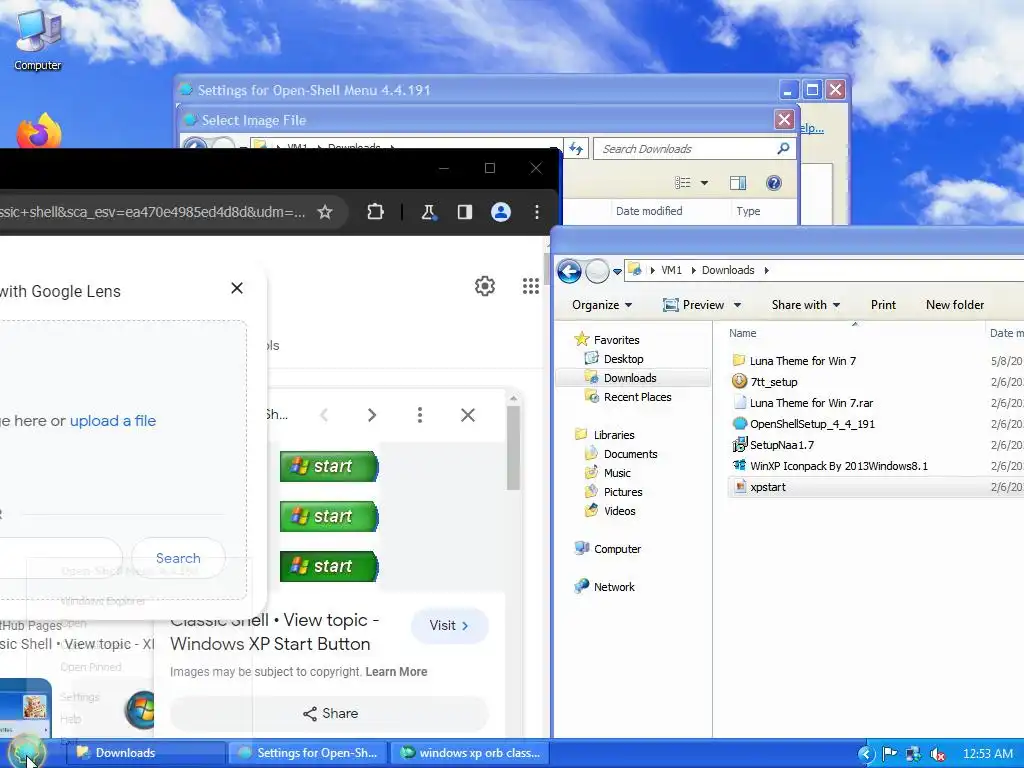Image resolution: width=1024 pixels, height=768 pixels.
Task: Expand the Preview dropdown arrow
Action: pyautogui.click(x=737, y=305)
